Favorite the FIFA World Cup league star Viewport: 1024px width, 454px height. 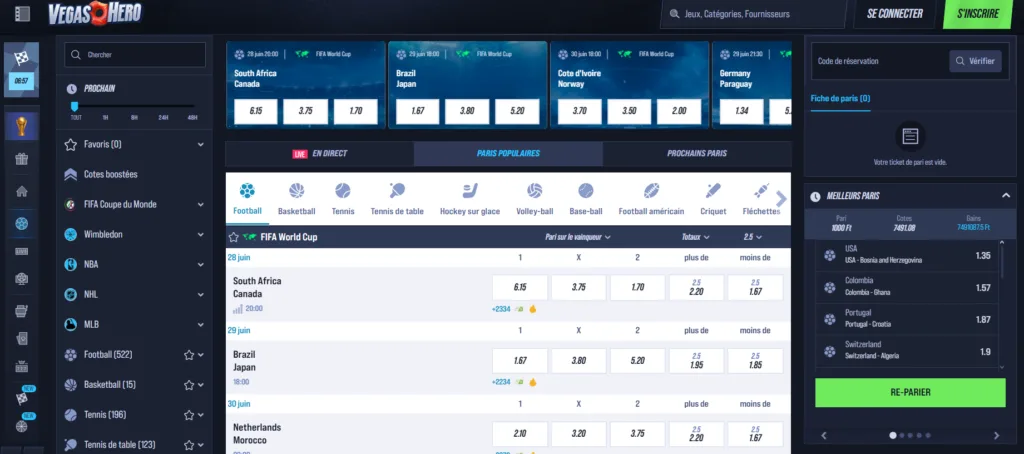(234, 237)
